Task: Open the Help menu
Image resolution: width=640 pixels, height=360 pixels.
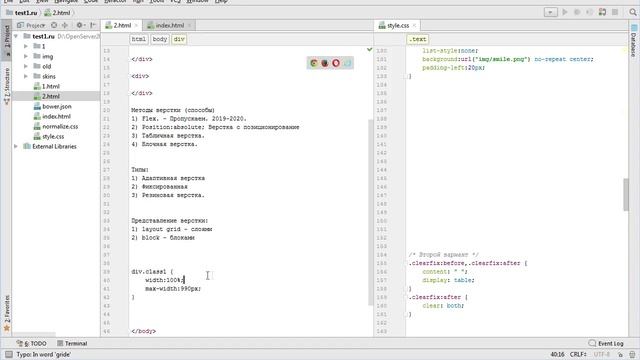Action: click(x=221, y=2)
